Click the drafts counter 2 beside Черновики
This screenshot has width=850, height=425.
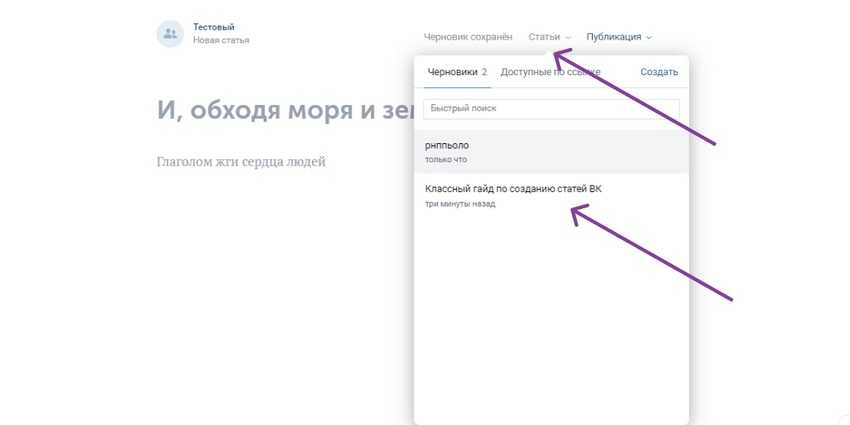click(484, 72)
